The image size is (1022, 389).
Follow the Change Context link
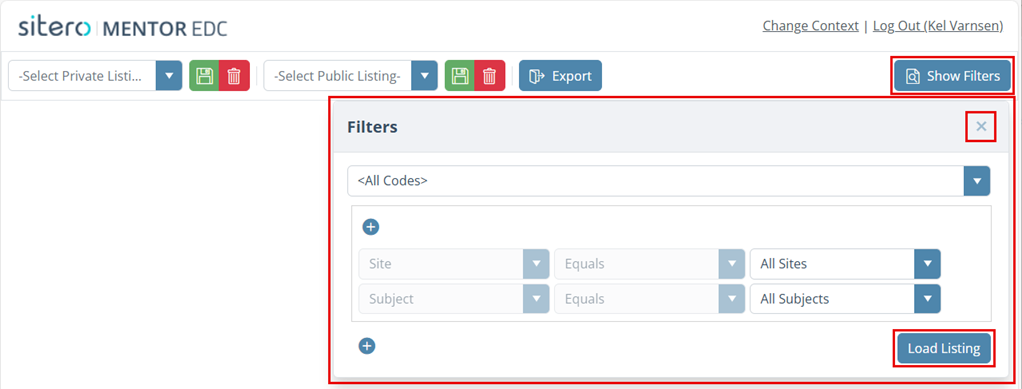click(810, 26)
